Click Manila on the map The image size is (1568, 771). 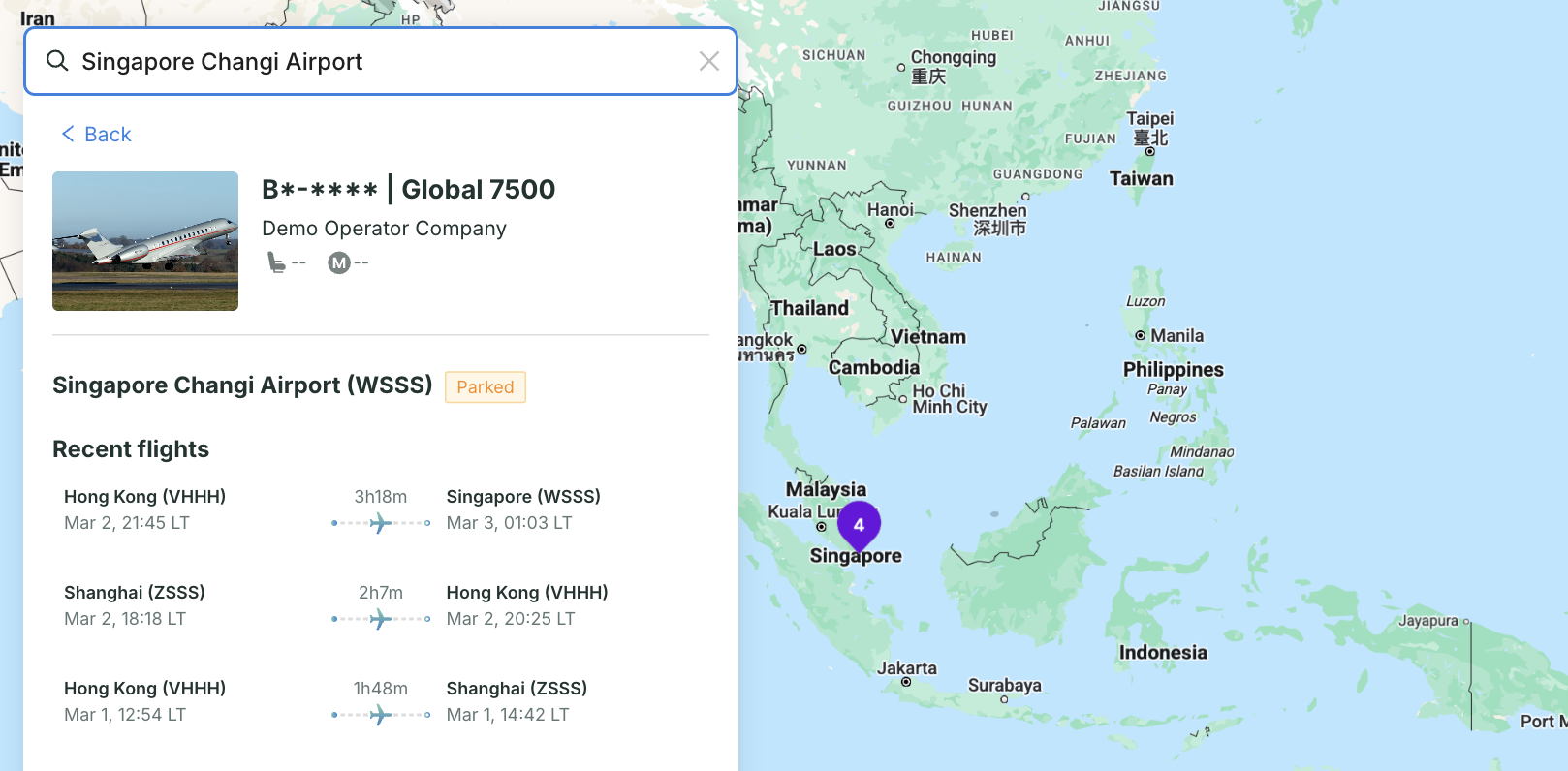pos(1176,336)
